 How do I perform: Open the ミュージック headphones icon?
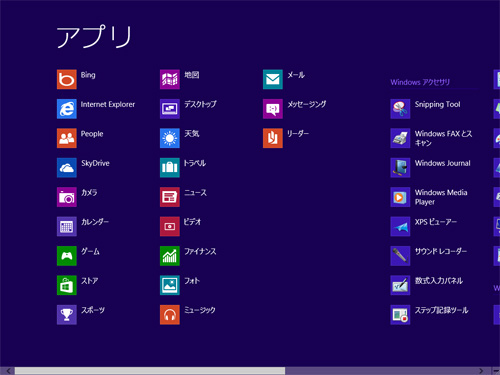pos(170,314)
